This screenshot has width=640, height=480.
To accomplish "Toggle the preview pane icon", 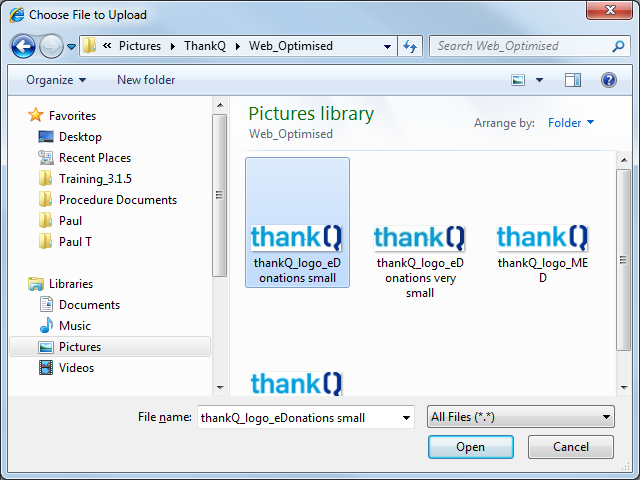I will [573, 80].
